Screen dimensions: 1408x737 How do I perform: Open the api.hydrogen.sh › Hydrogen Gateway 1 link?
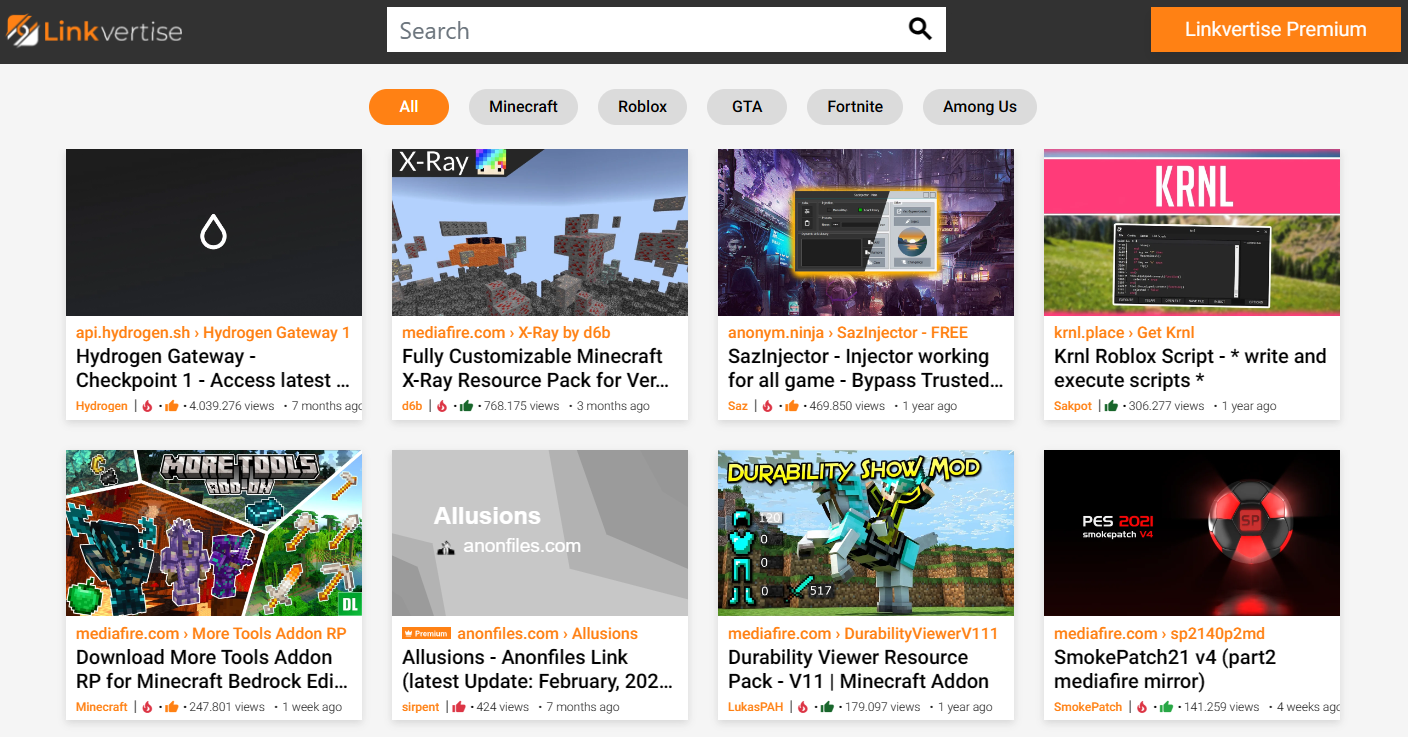click(213, 333)
